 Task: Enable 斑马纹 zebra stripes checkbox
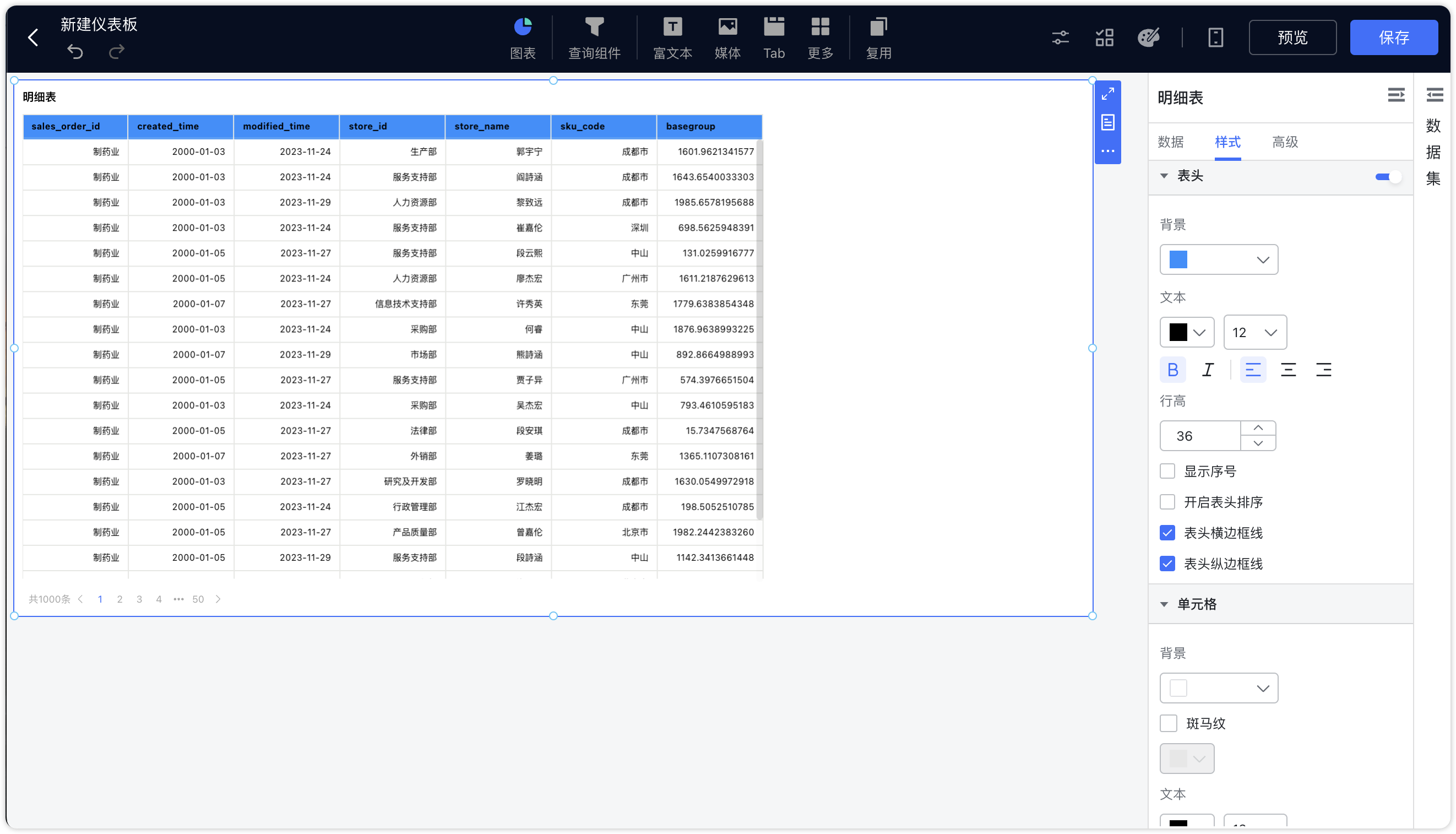1169,723
